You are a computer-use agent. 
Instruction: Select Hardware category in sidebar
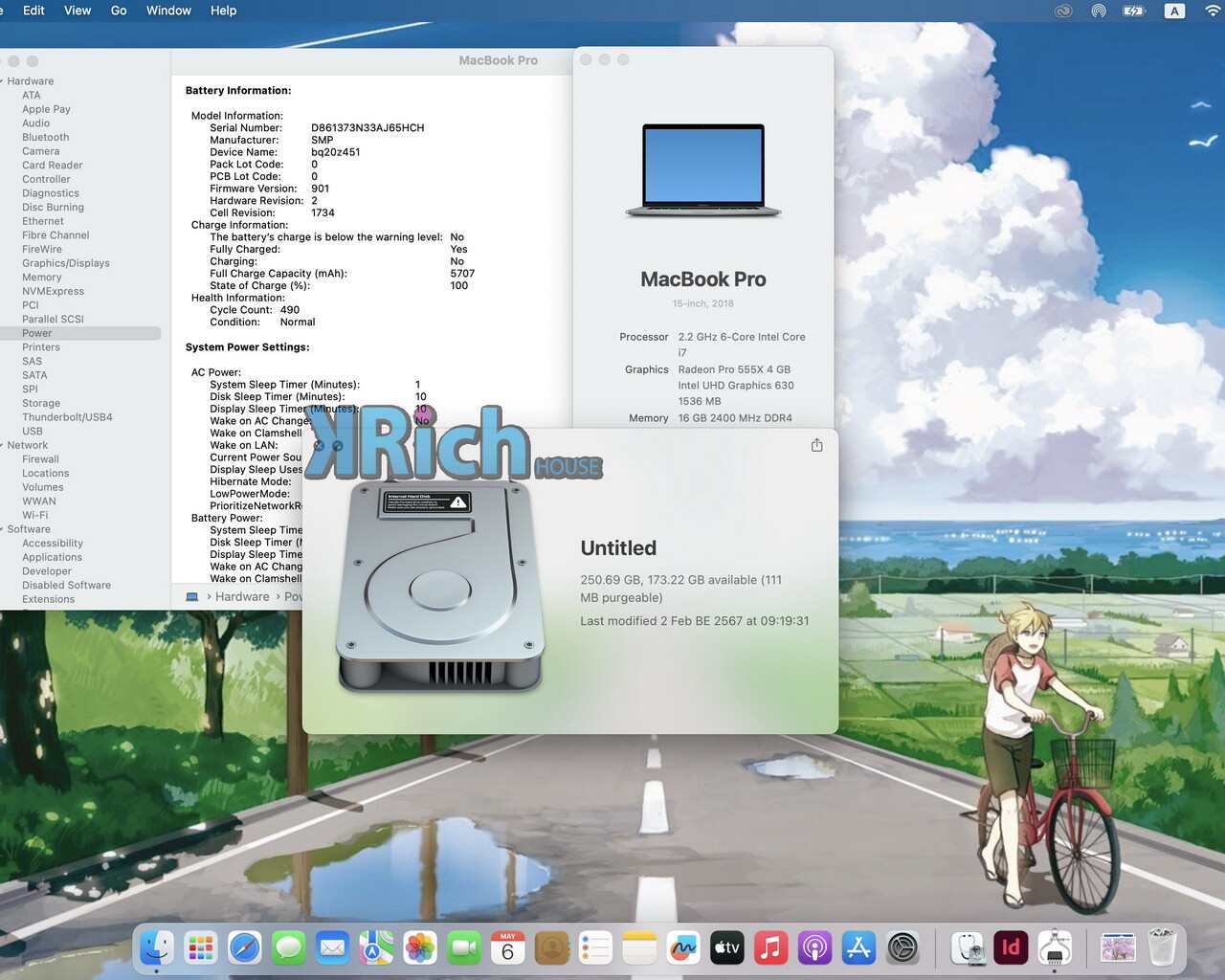[x=31, y=81]
